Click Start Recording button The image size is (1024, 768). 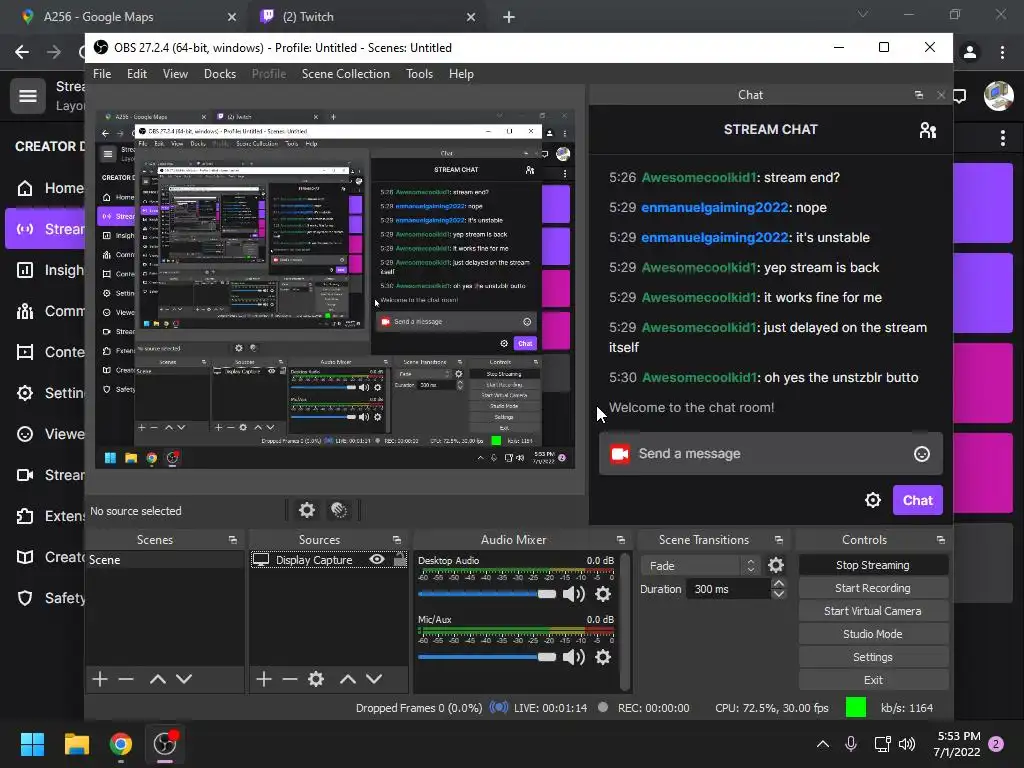873,588
